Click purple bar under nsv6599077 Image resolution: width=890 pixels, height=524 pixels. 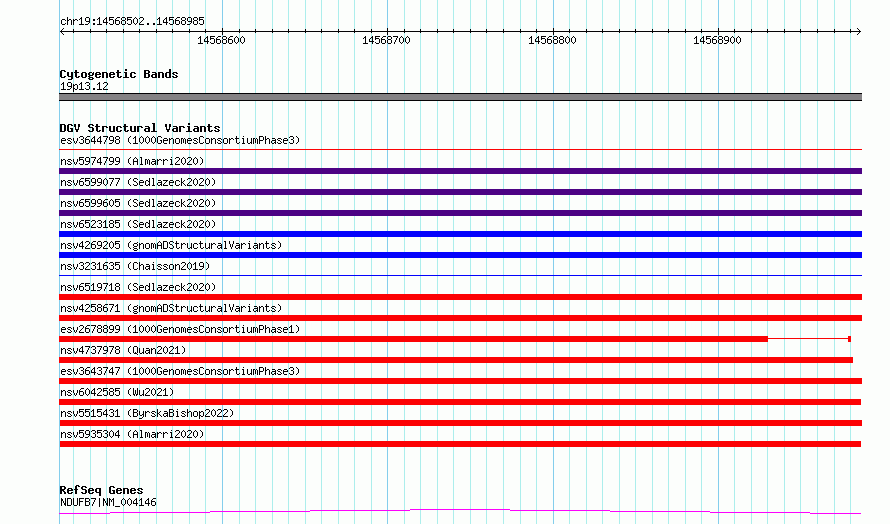[x=460, y=192]
